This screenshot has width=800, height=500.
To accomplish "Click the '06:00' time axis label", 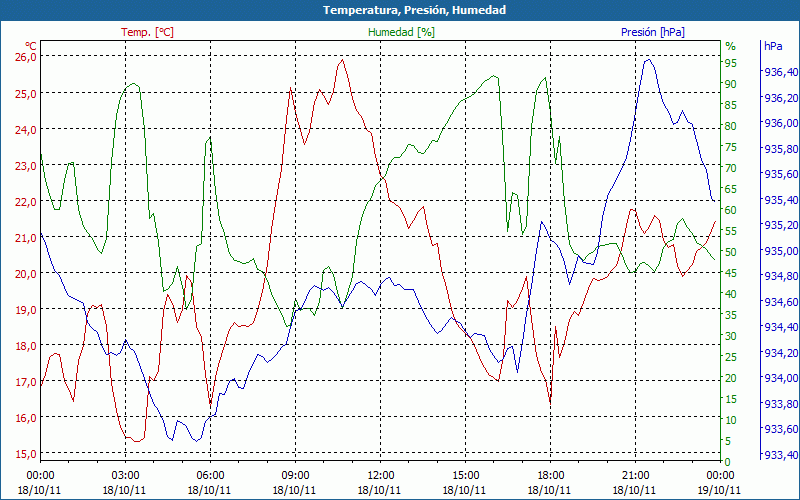I will point(210,476).
